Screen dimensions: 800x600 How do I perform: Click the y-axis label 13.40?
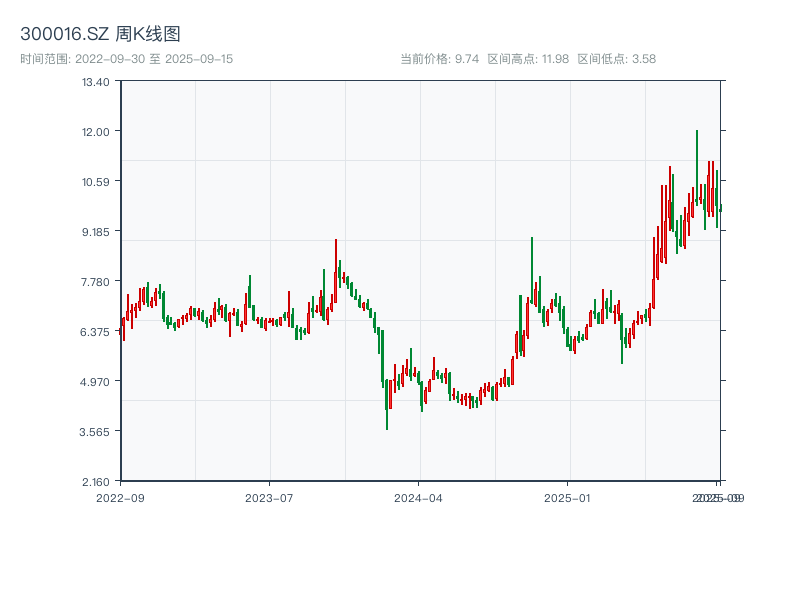95,82
